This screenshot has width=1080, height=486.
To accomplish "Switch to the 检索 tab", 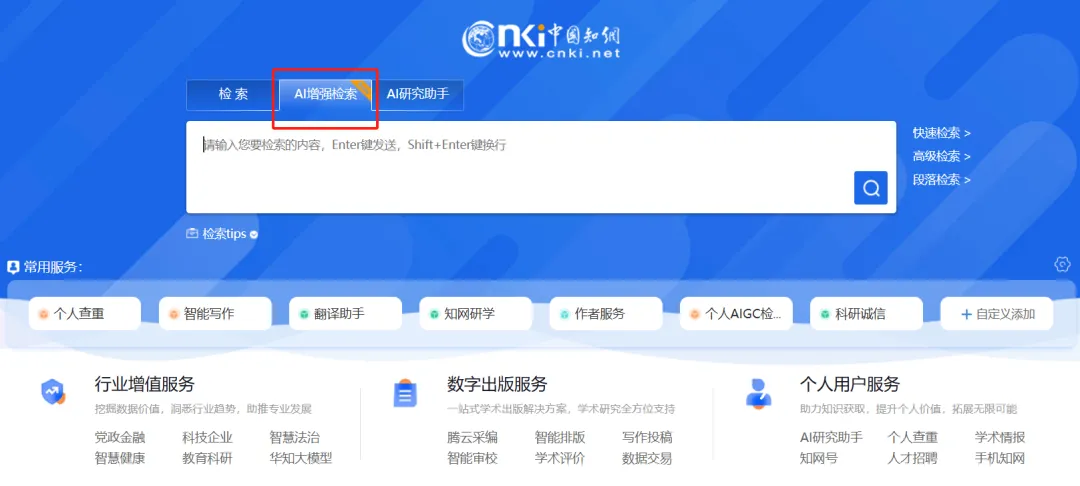I will pyautogui.click(x=233, y=95).
